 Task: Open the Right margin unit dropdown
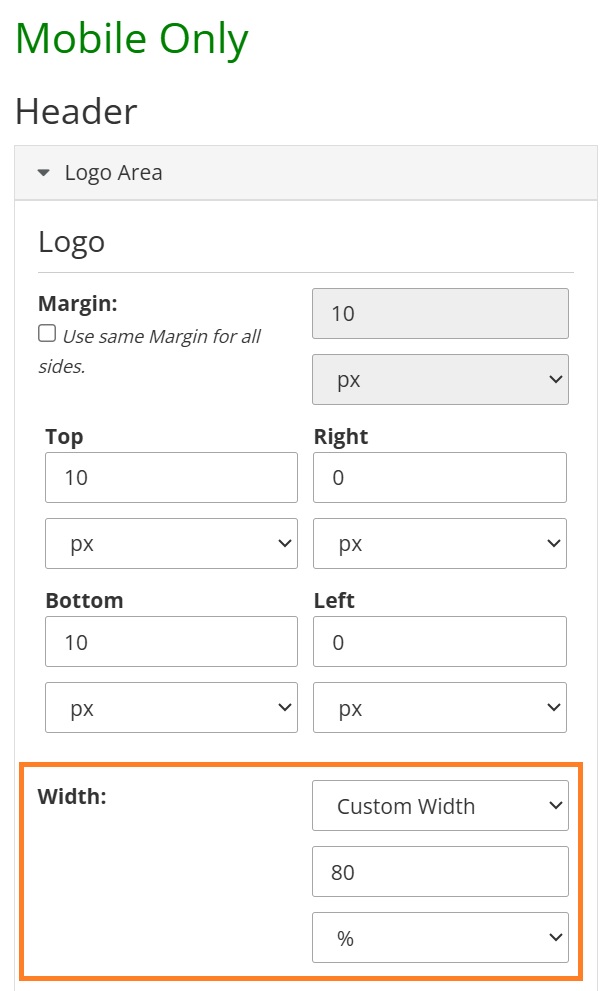click(440, 544)
